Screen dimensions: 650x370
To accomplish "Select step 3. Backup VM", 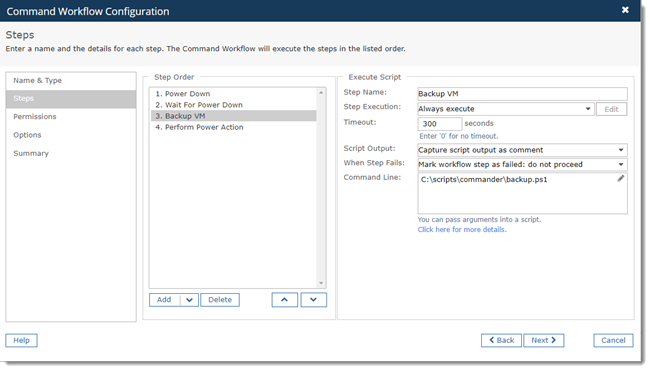I will tap(234, 116).
